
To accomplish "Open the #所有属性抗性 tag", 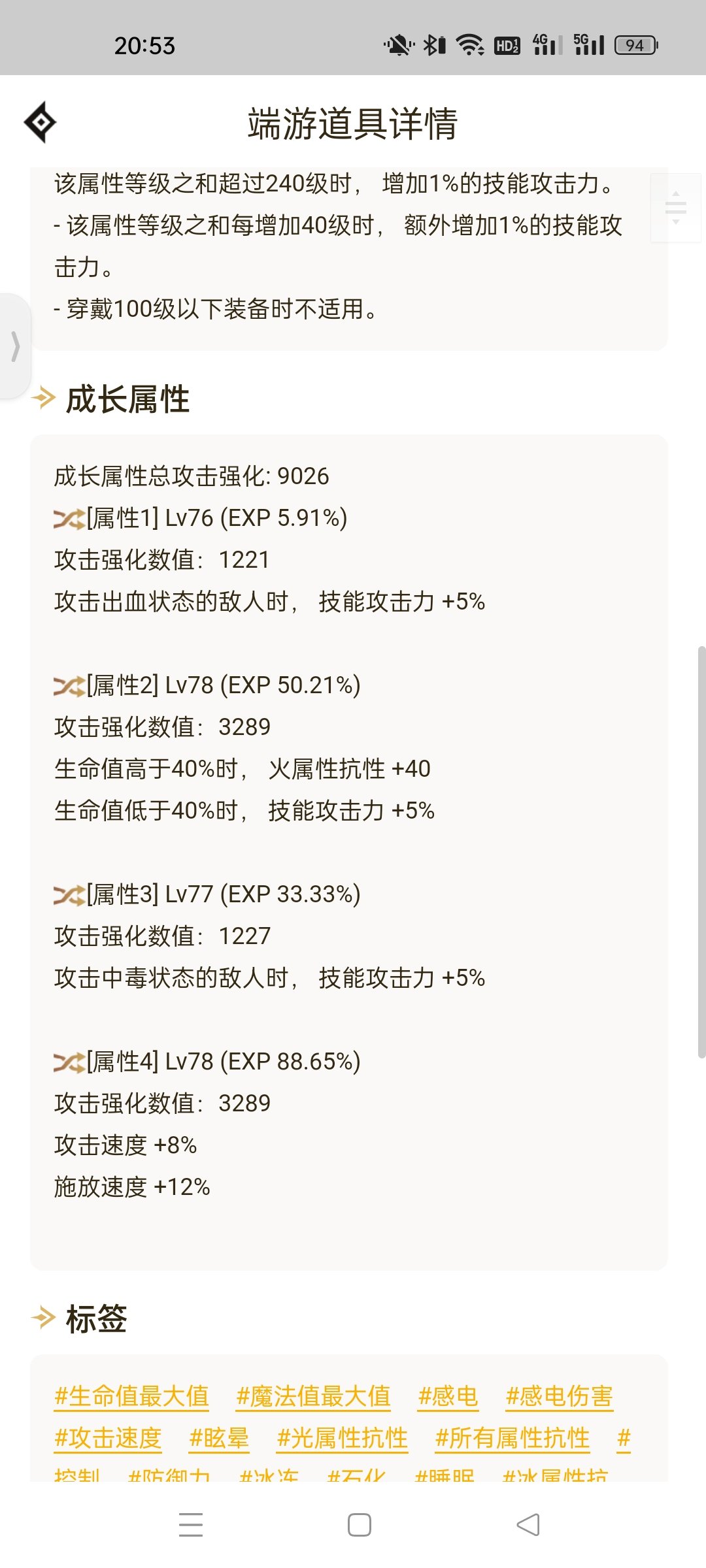I will click(x=513, y=1438).
